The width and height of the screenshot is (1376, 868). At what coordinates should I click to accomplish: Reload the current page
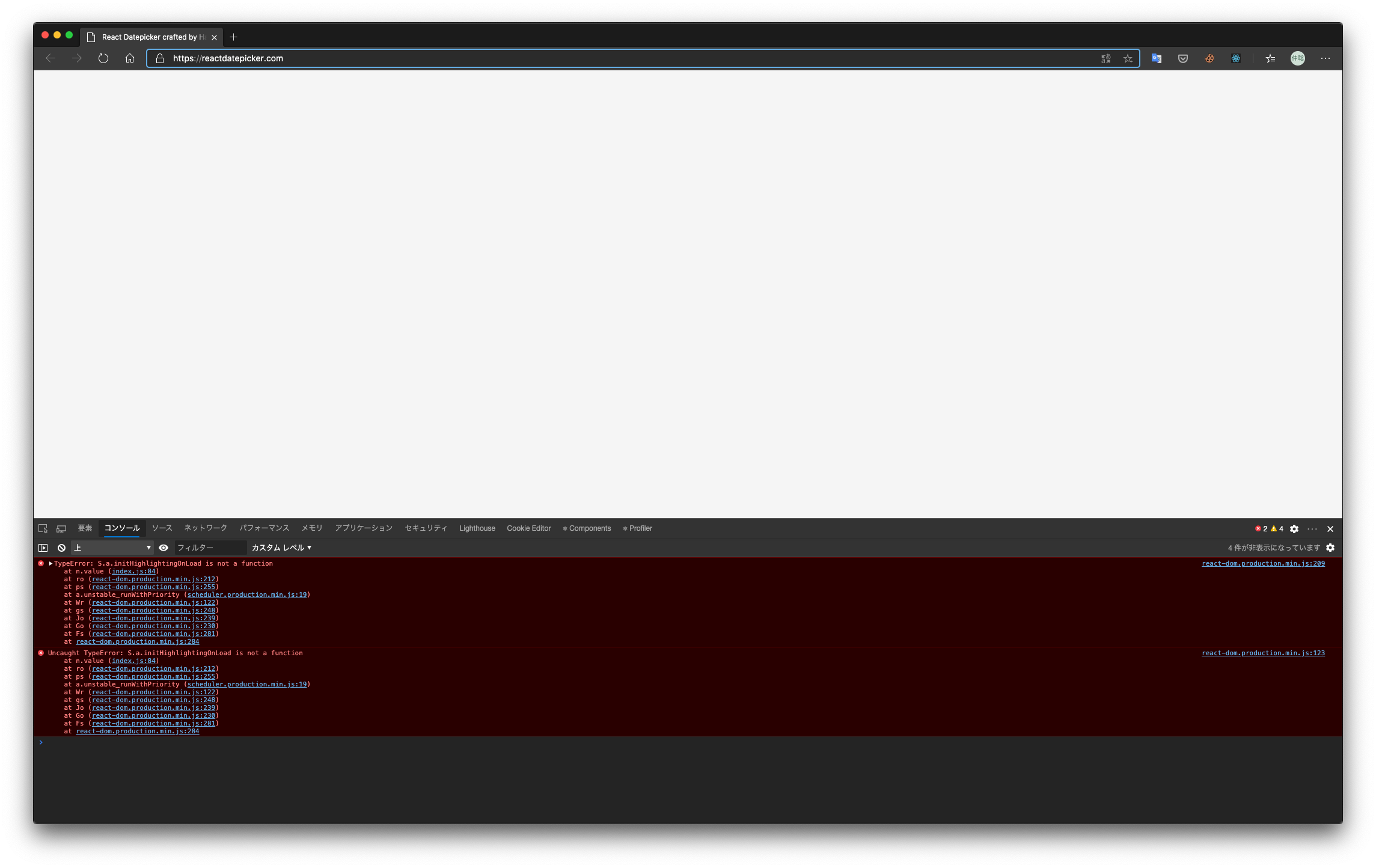[103, 58]
